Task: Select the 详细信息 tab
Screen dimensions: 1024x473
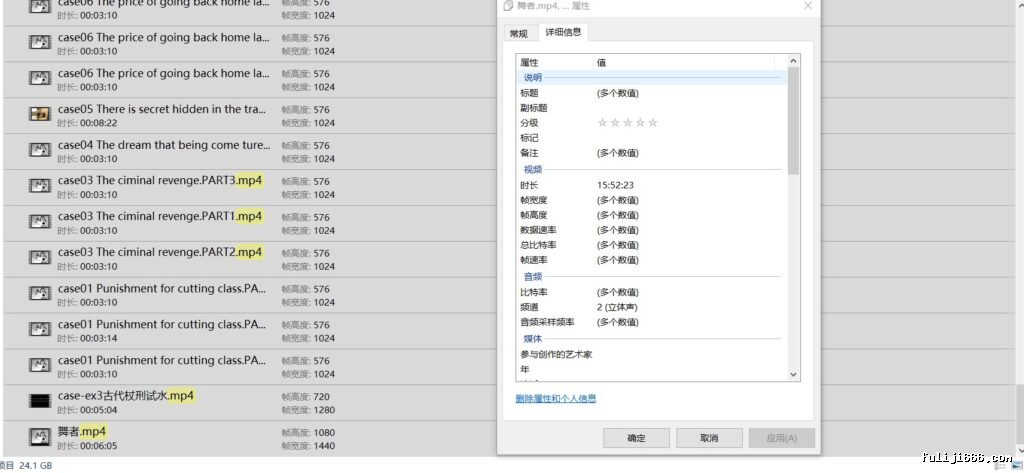Action: pyautogui.click(x=563, y=32)
